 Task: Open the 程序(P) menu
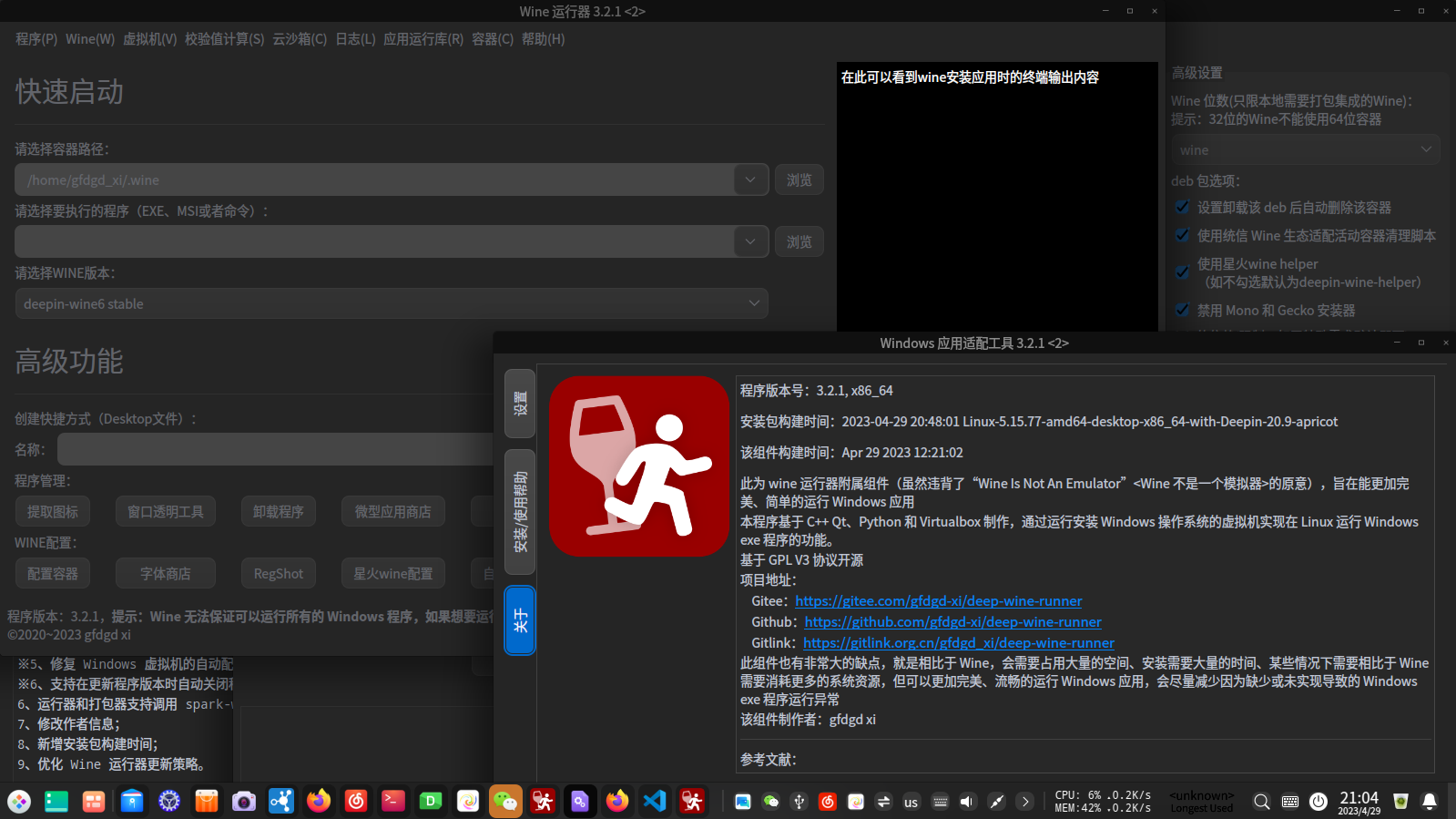coord(36,39)
